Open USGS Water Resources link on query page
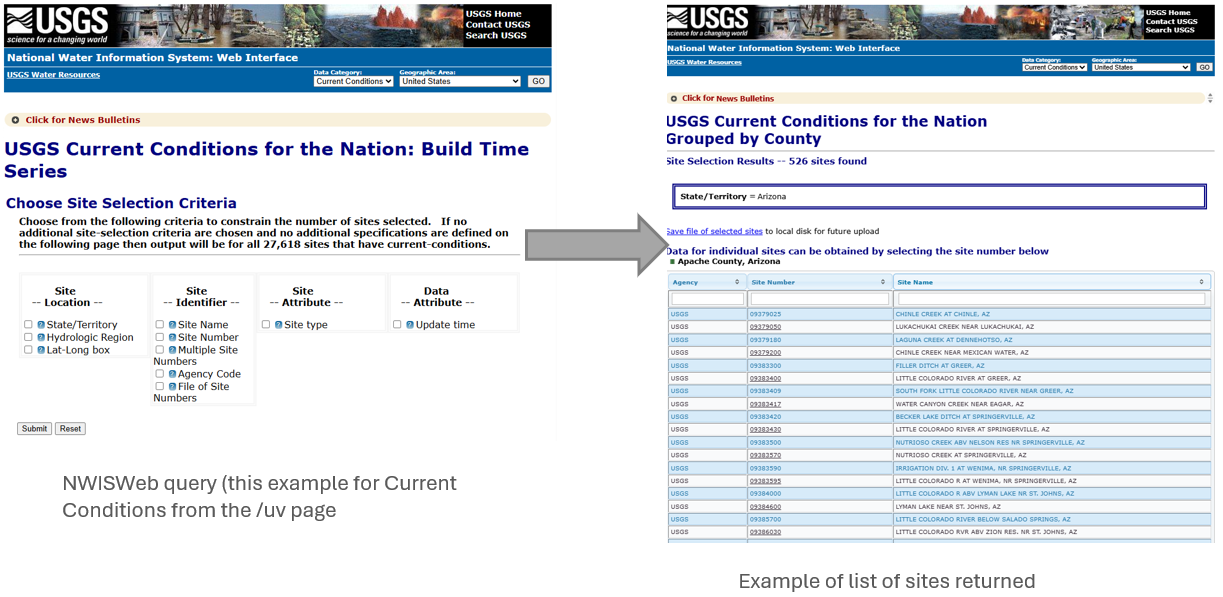The height and width of the screenshot is (597, 1223). coord(53,75)
